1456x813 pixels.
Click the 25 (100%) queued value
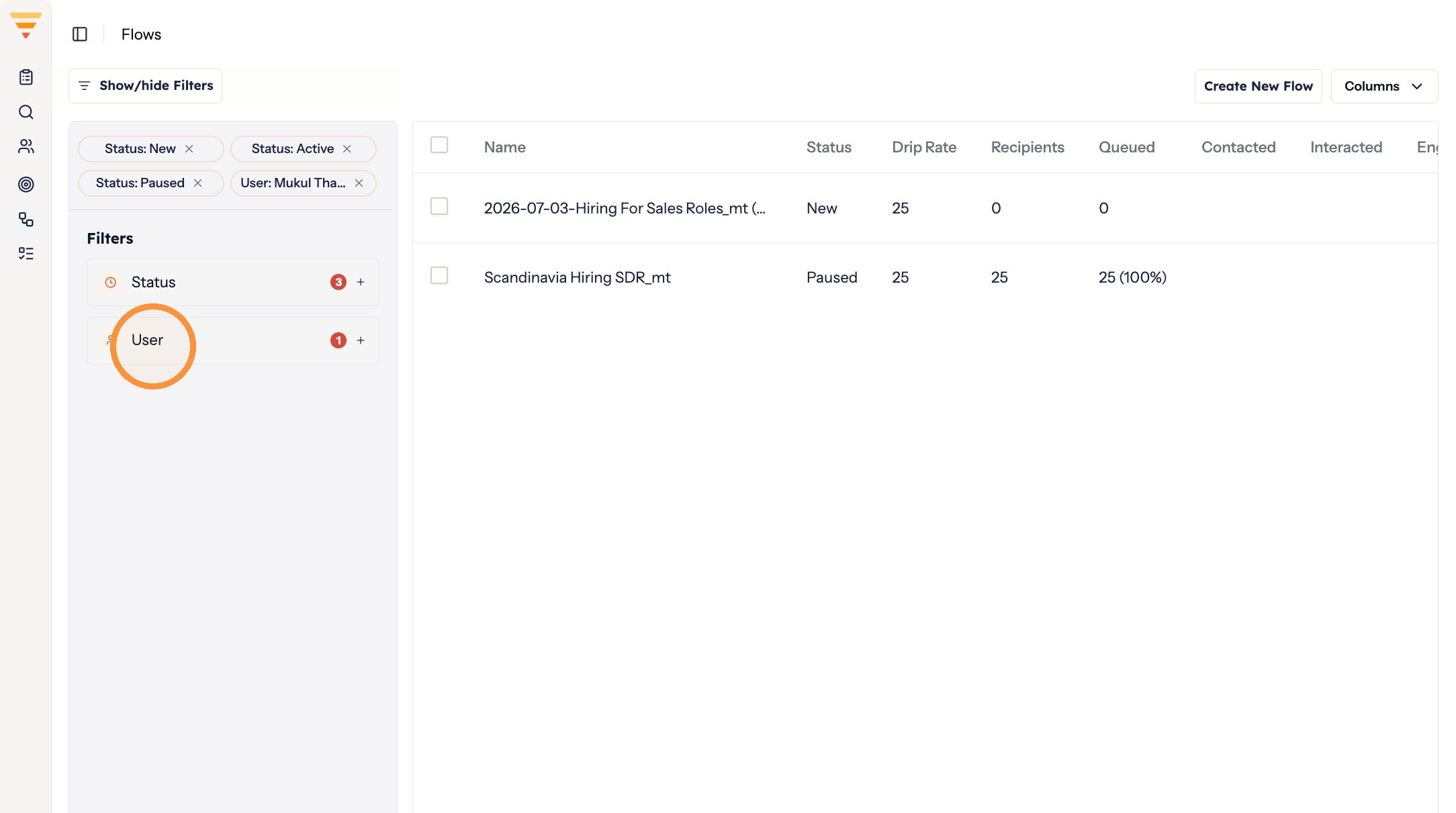tap(1132, 277)
